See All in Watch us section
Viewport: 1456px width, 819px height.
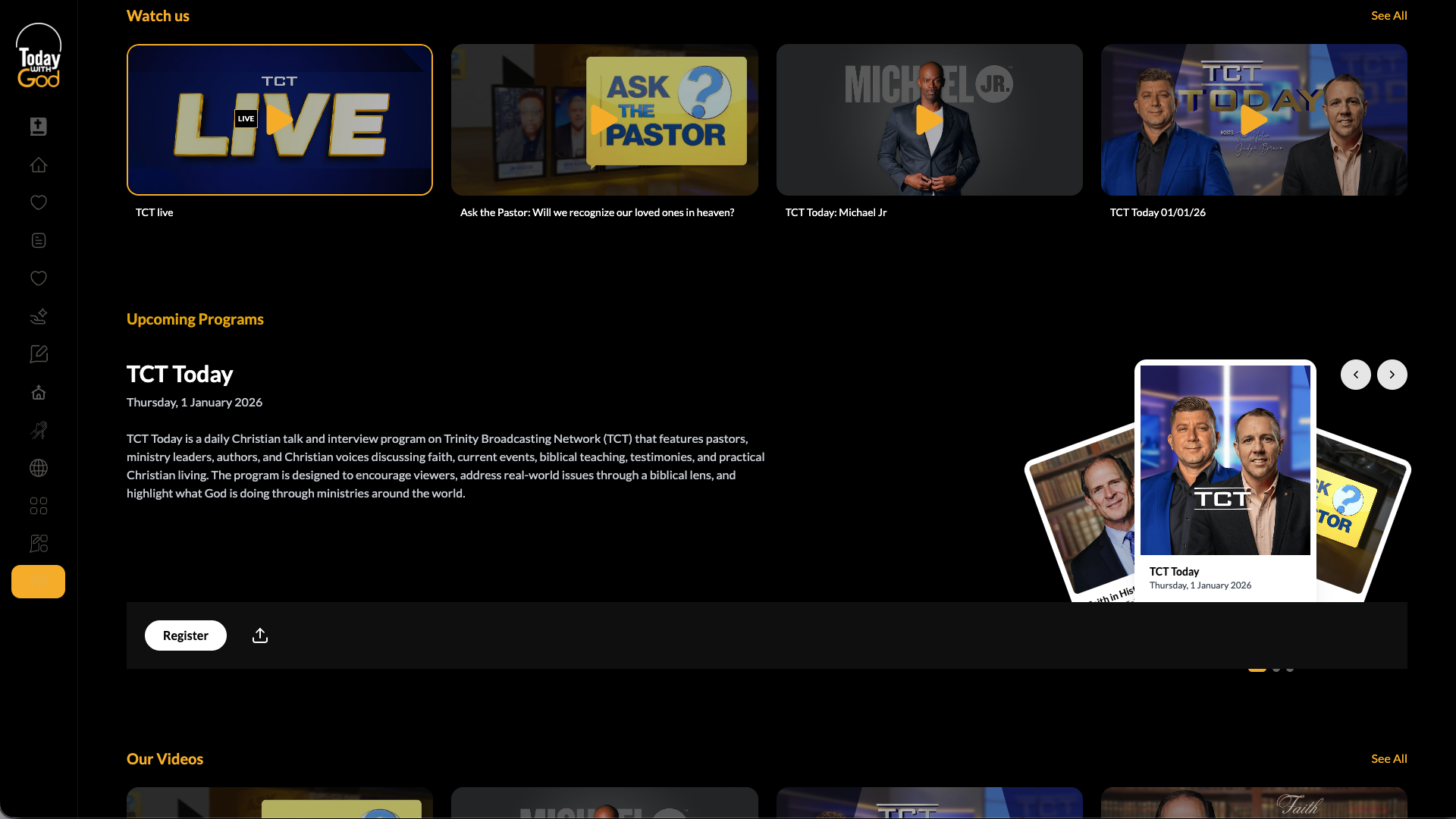tap(1389, 15)
